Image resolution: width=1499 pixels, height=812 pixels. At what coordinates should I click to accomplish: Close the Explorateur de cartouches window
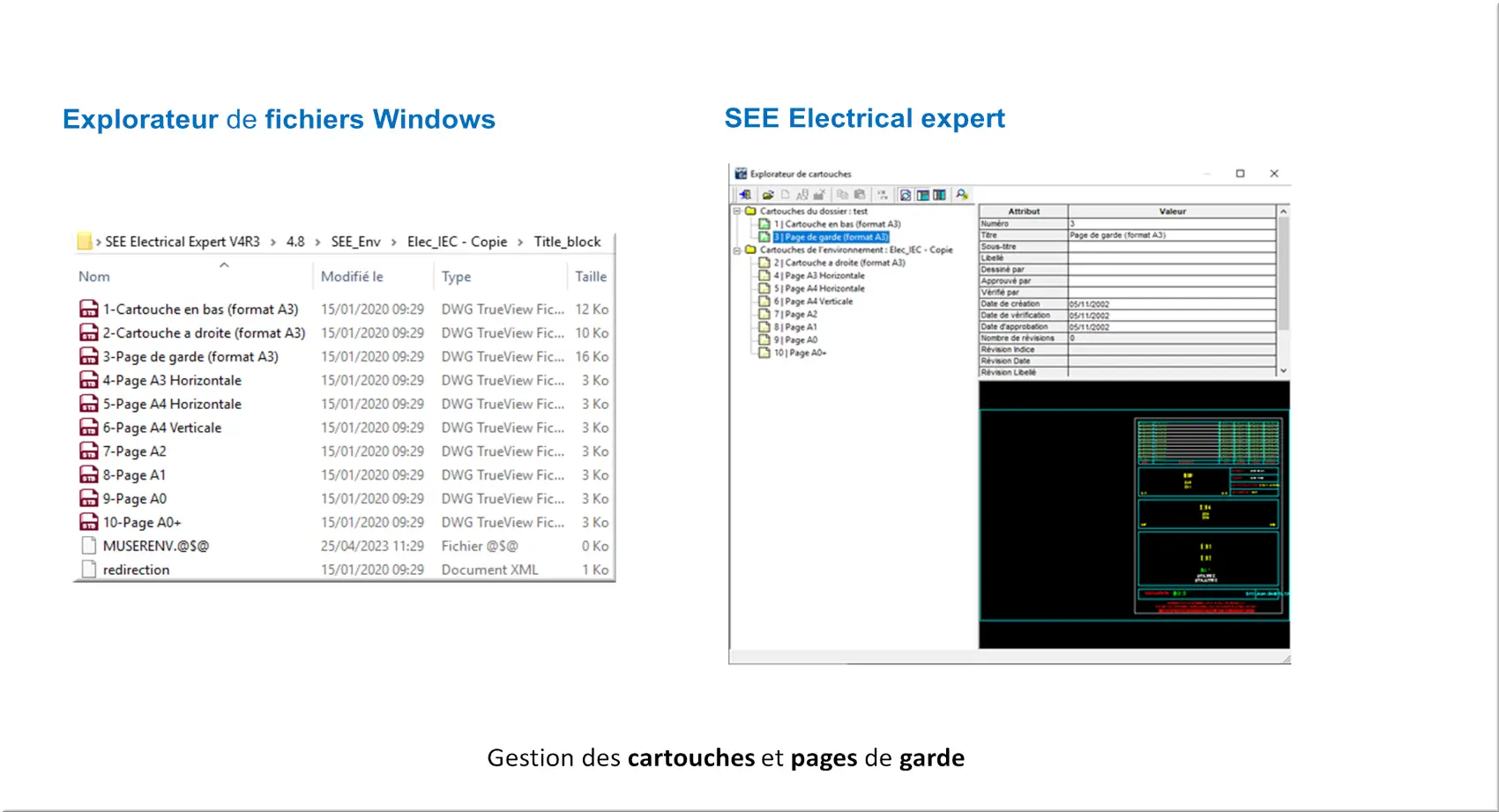[1274, 174]
